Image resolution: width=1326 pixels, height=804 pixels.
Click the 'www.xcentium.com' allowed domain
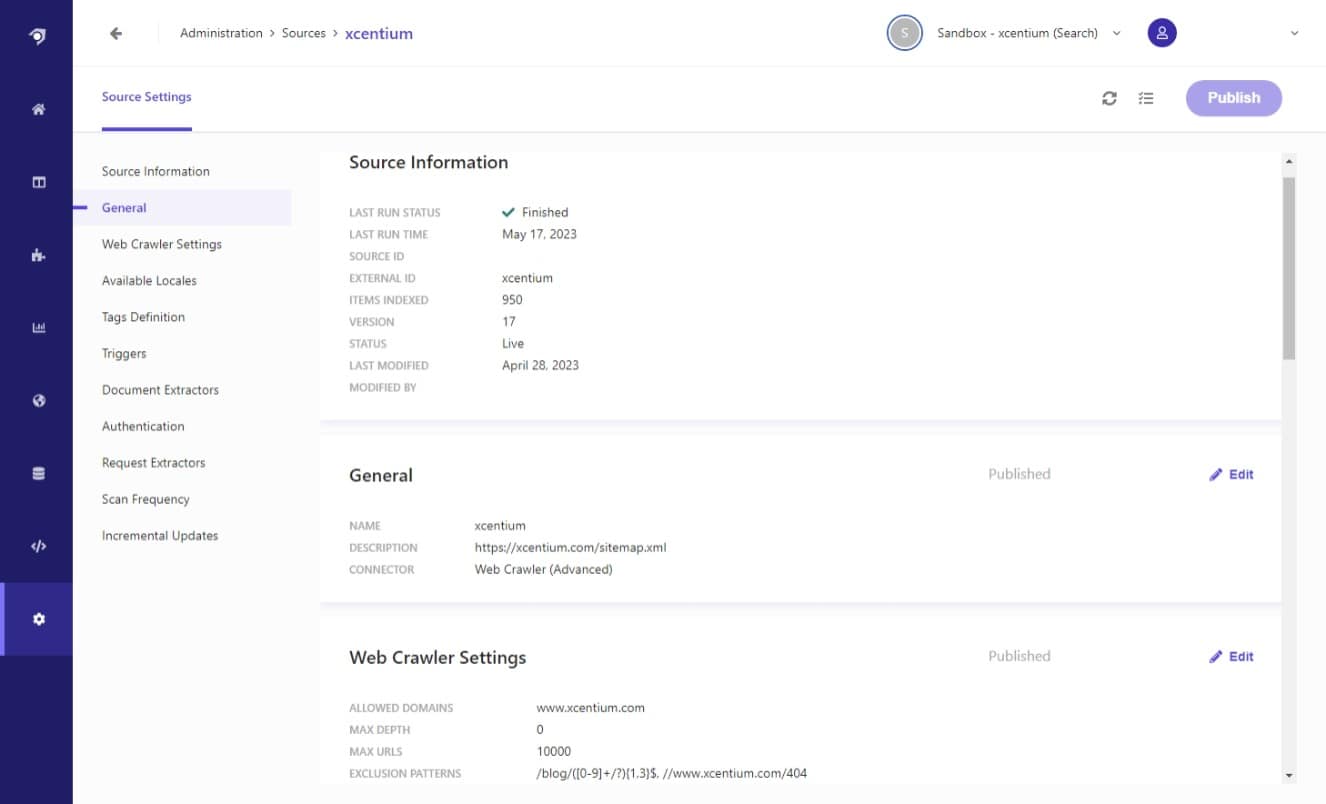(590, 708)
